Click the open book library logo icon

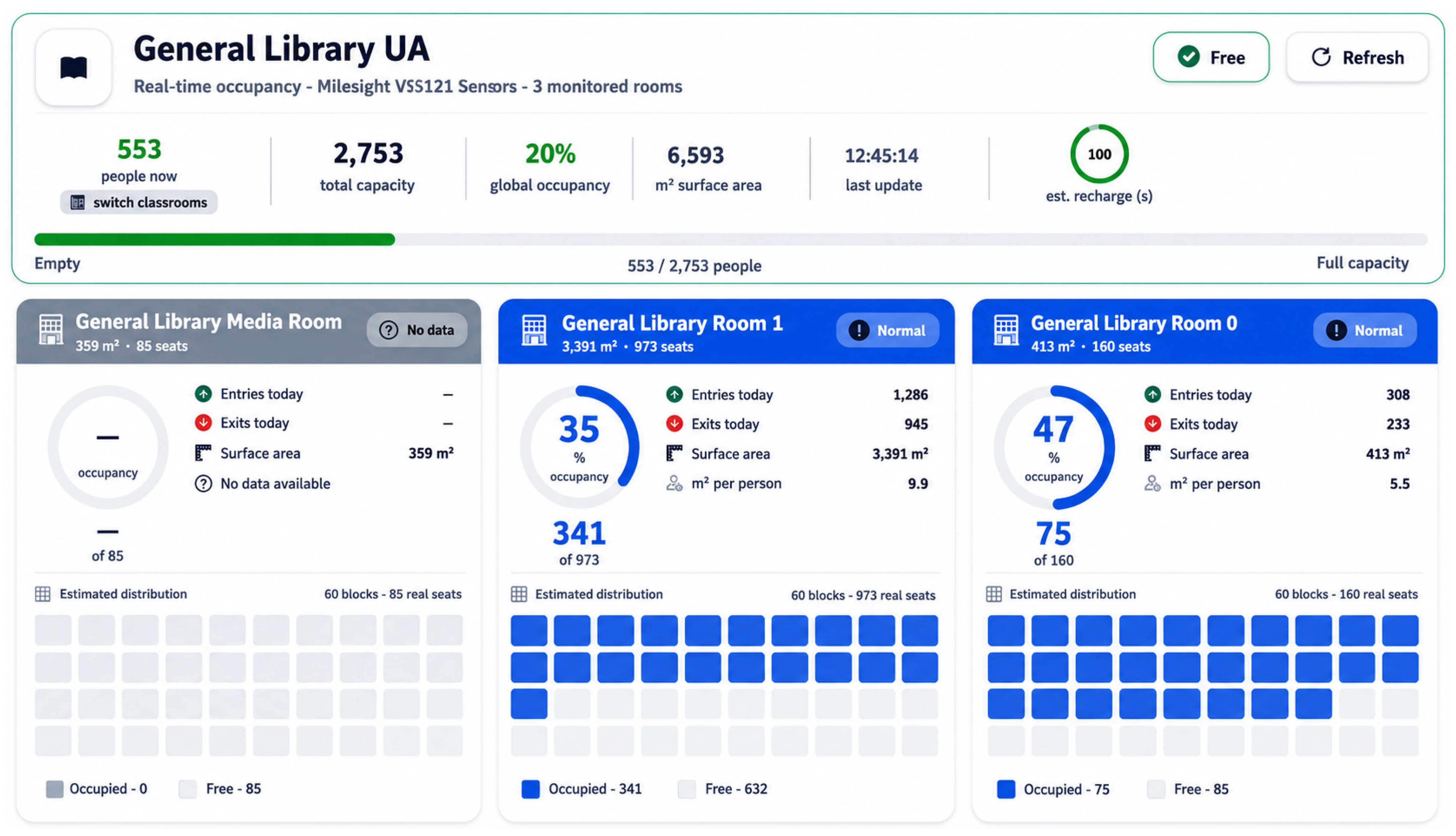pos(73,68)
